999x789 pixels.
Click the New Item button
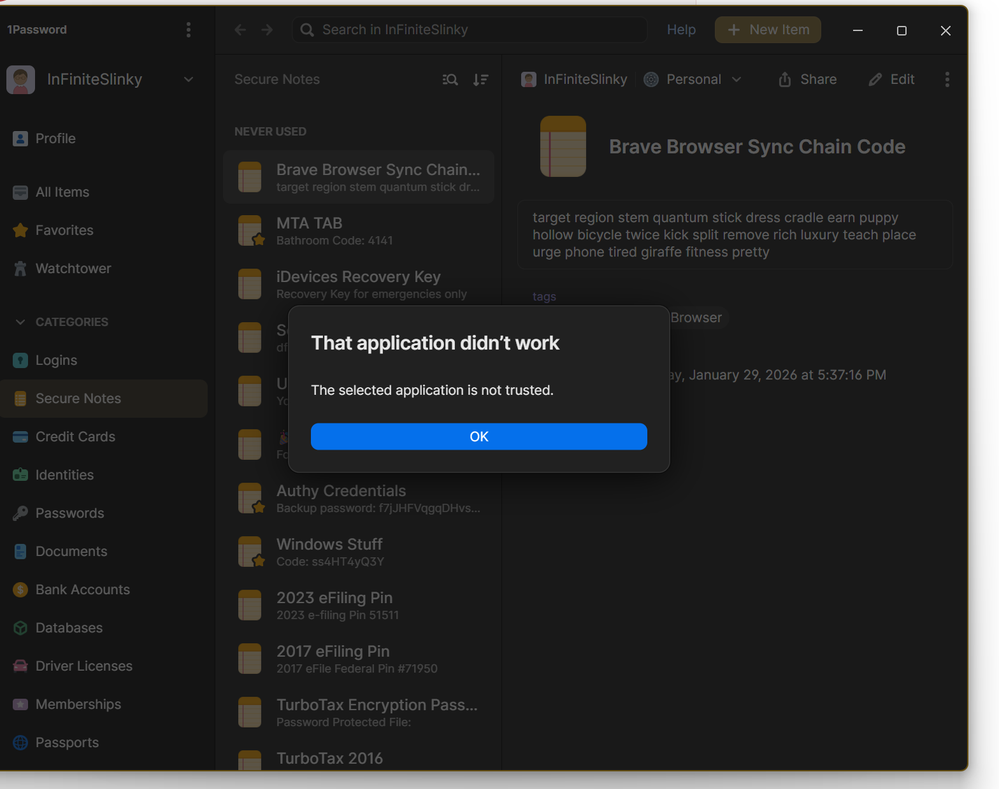[767, 30]
